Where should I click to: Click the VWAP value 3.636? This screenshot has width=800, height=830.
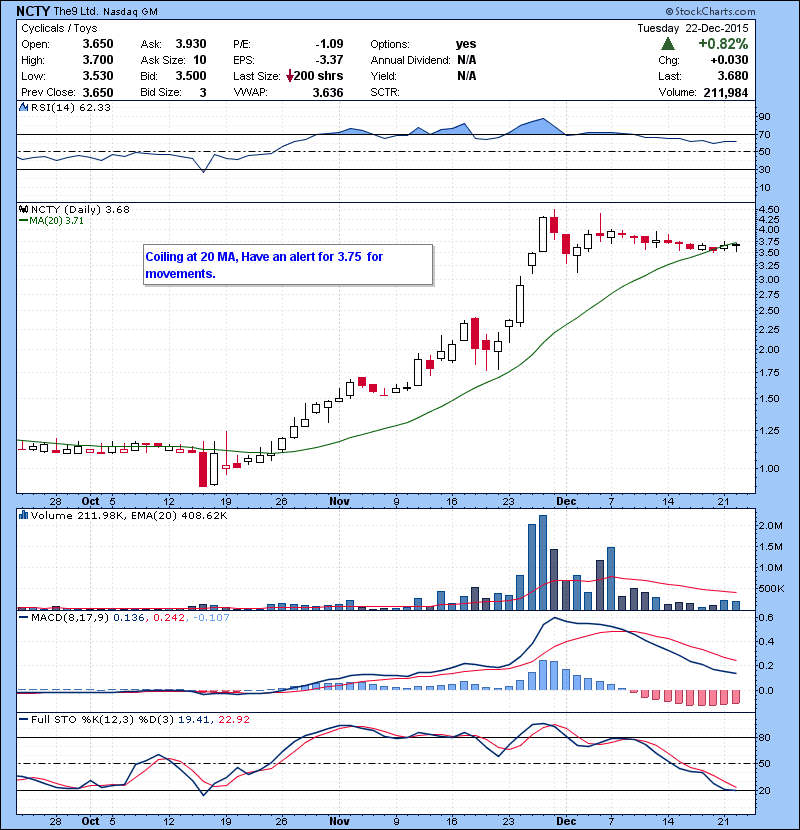click(328, 93)
